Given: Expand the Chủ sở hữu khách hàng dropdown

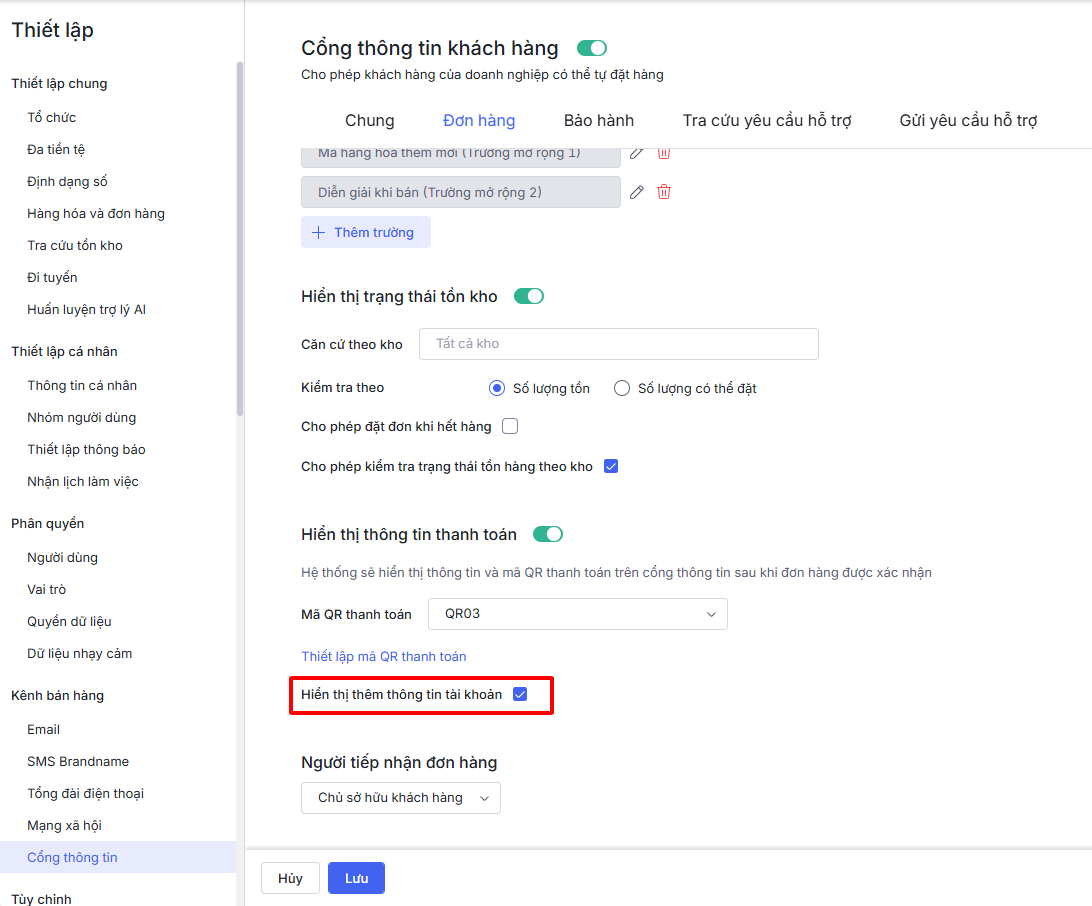Looking at the screenshot, I should coord(401,797).
